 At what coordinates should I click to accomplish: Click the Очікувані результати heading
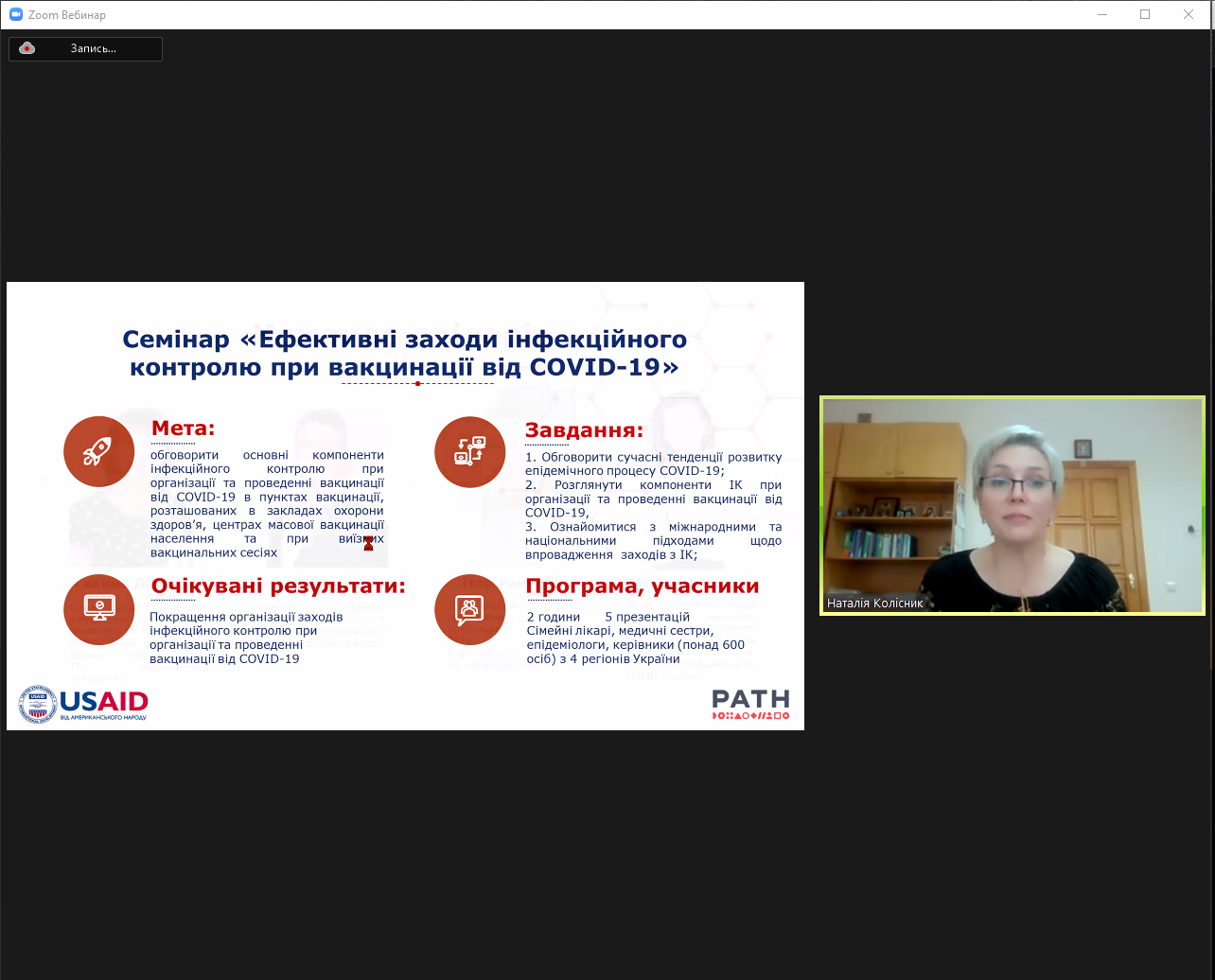(278, 586)
